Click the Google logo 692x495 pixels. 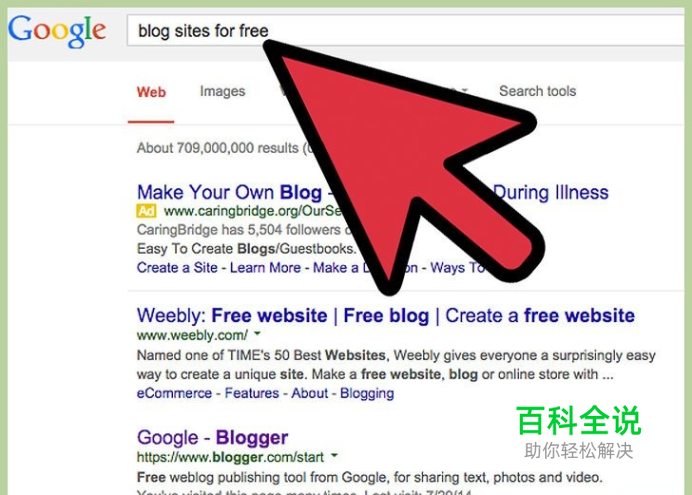tap(57, 30)
